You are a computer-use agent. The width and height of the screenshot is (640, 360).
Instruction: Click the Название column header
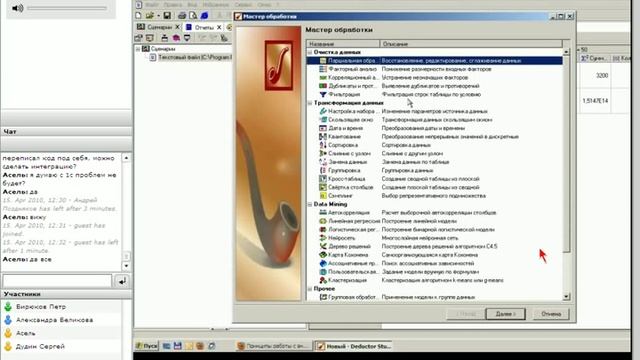tap(343, 44)
